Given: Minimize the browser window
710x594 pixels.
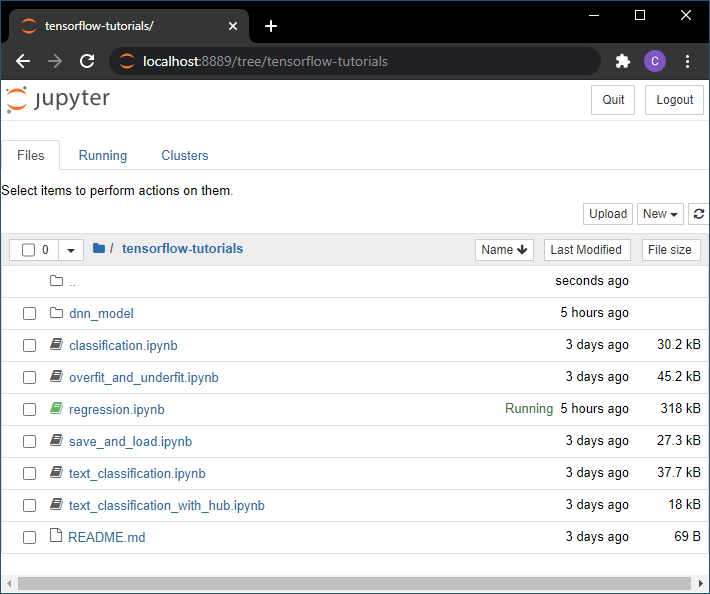Looking at the screenshot, I should click(594, 15).
